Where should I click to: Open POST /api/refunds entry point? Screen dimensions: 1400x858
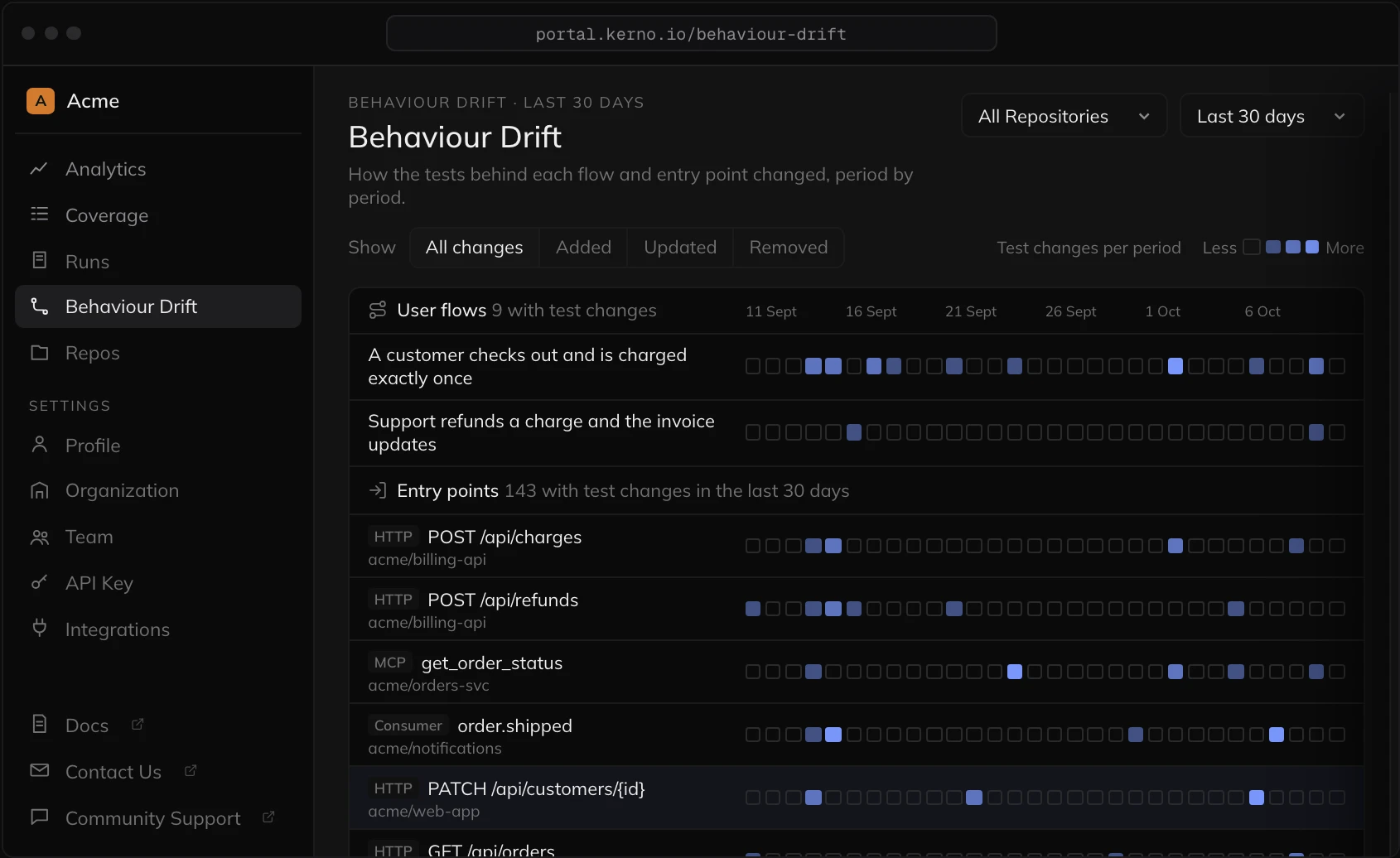click(x=857, y=609)
